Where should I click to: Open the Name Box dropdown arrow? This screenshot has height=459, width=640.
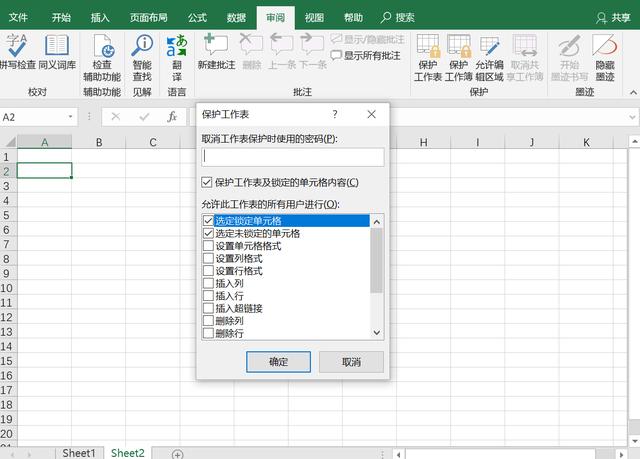point(70,117)
